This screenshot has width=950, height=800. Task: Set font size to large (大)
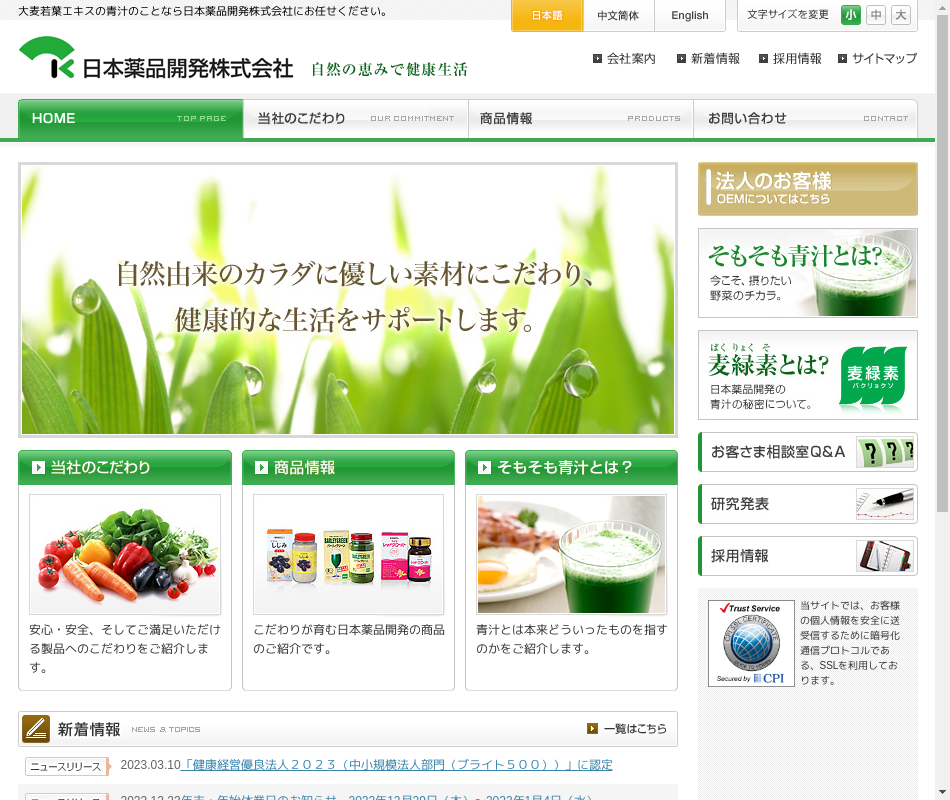pos(901,15)
